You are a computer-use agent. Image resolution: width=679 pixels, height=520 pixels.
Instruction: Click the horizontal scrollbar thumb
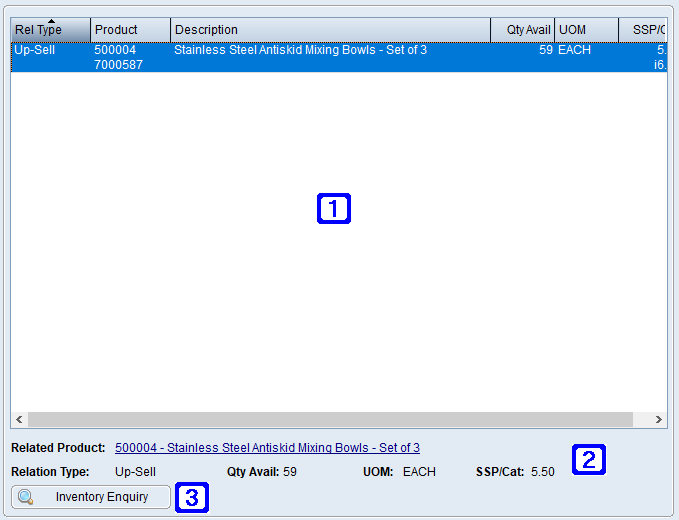point(330,419)
